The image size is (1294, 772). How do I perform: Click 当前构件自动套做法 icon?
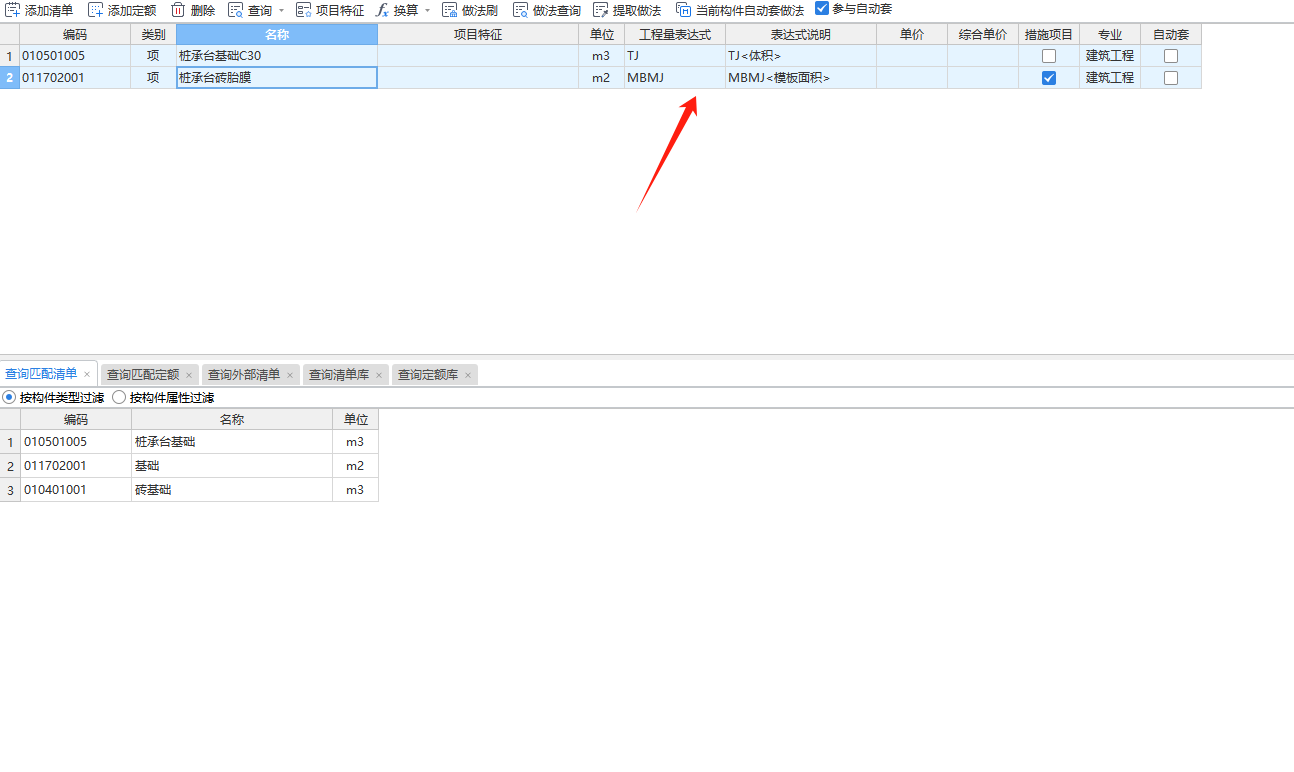click(x=684, y=10)
